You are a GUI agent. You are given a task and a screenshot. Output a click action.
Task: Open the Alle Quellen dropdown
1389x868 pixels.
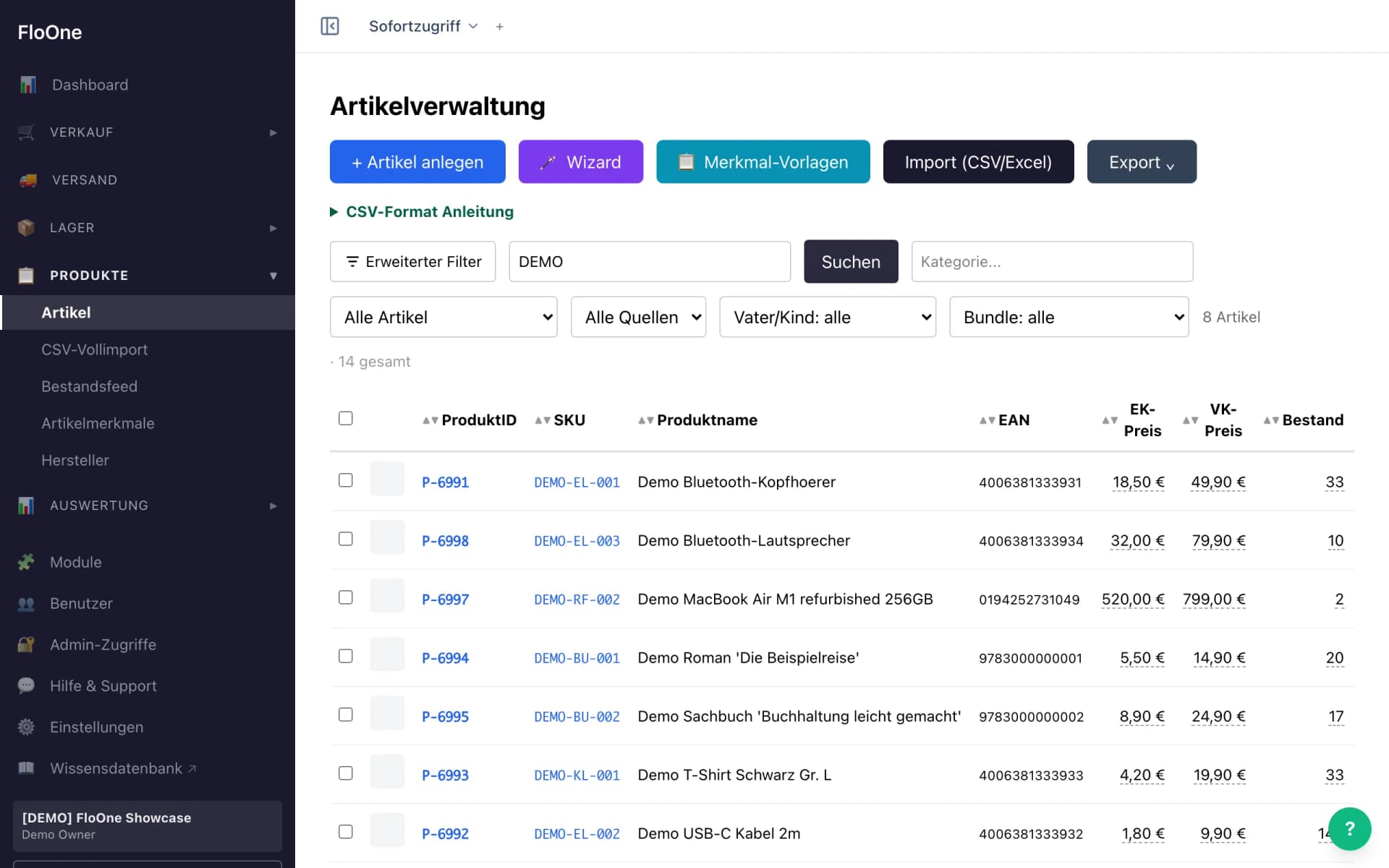pyautogui.click(x=638, y=317)
